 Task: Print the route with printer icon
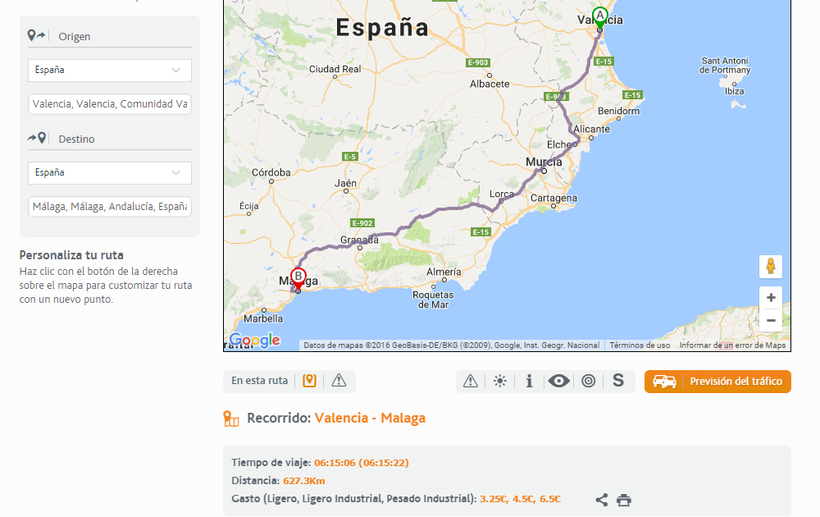point(623,500)
